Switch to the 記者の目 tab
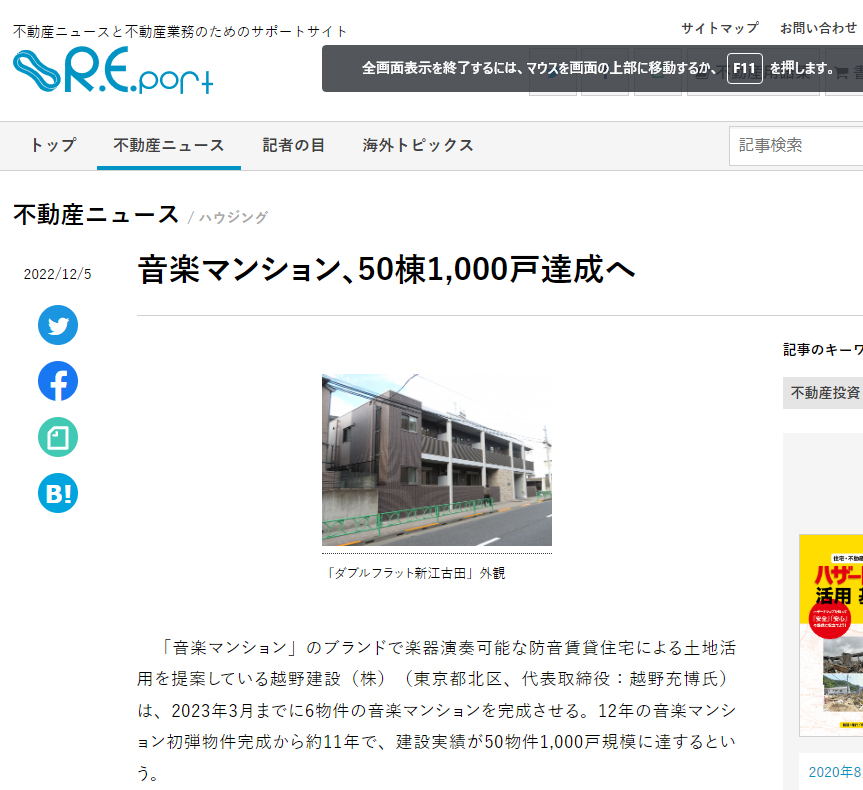 coord(294,145)
